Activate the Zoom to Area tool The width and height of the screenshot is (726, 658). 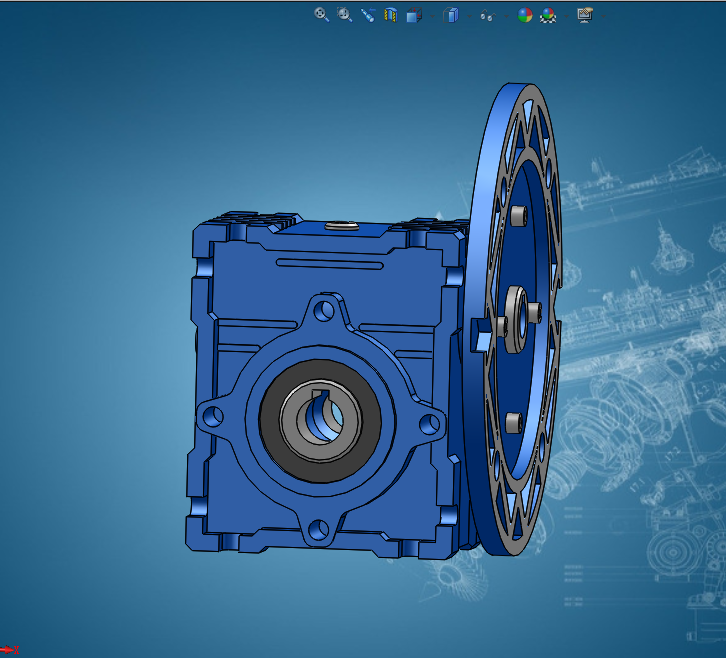pyautogui.click(x=344, y=15)
